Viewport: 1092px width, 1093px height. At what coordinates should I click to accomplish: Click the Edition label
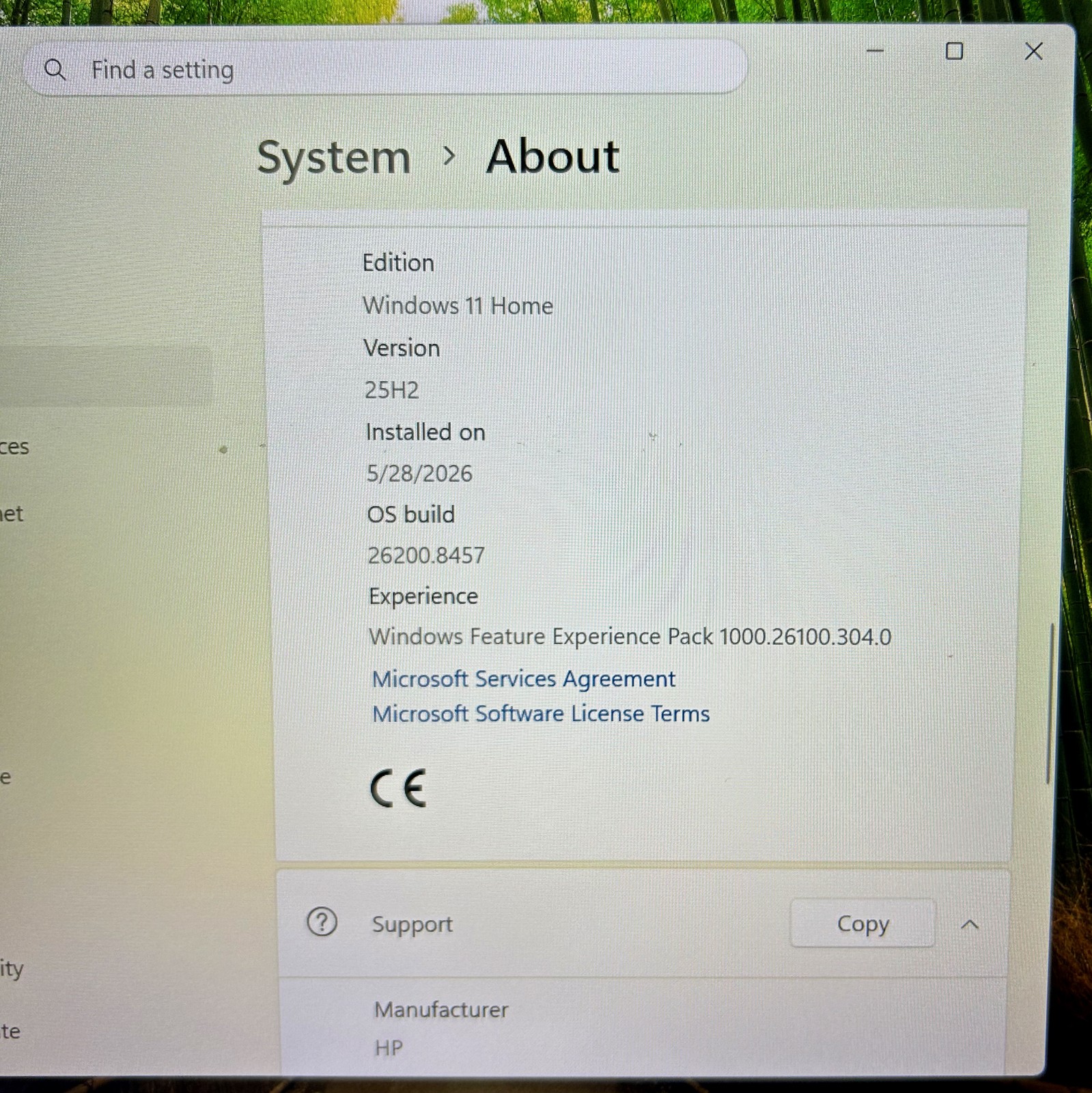point(398,263)
